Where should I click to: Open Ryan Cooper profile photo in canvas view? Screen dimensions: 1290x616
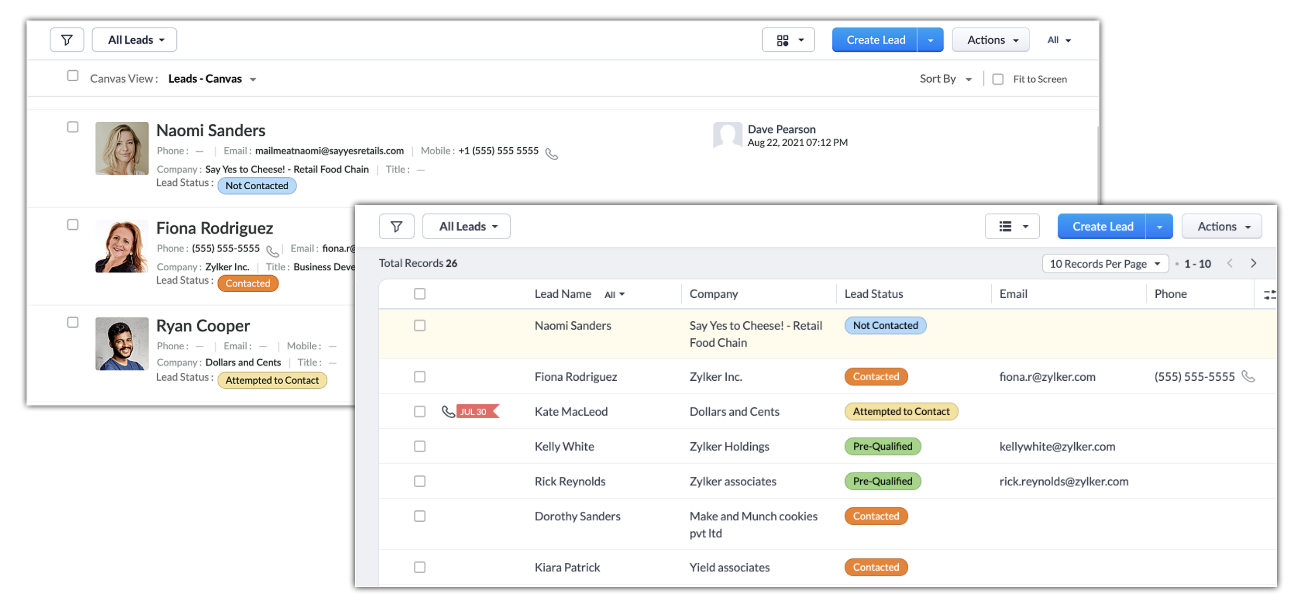point(122,344)
